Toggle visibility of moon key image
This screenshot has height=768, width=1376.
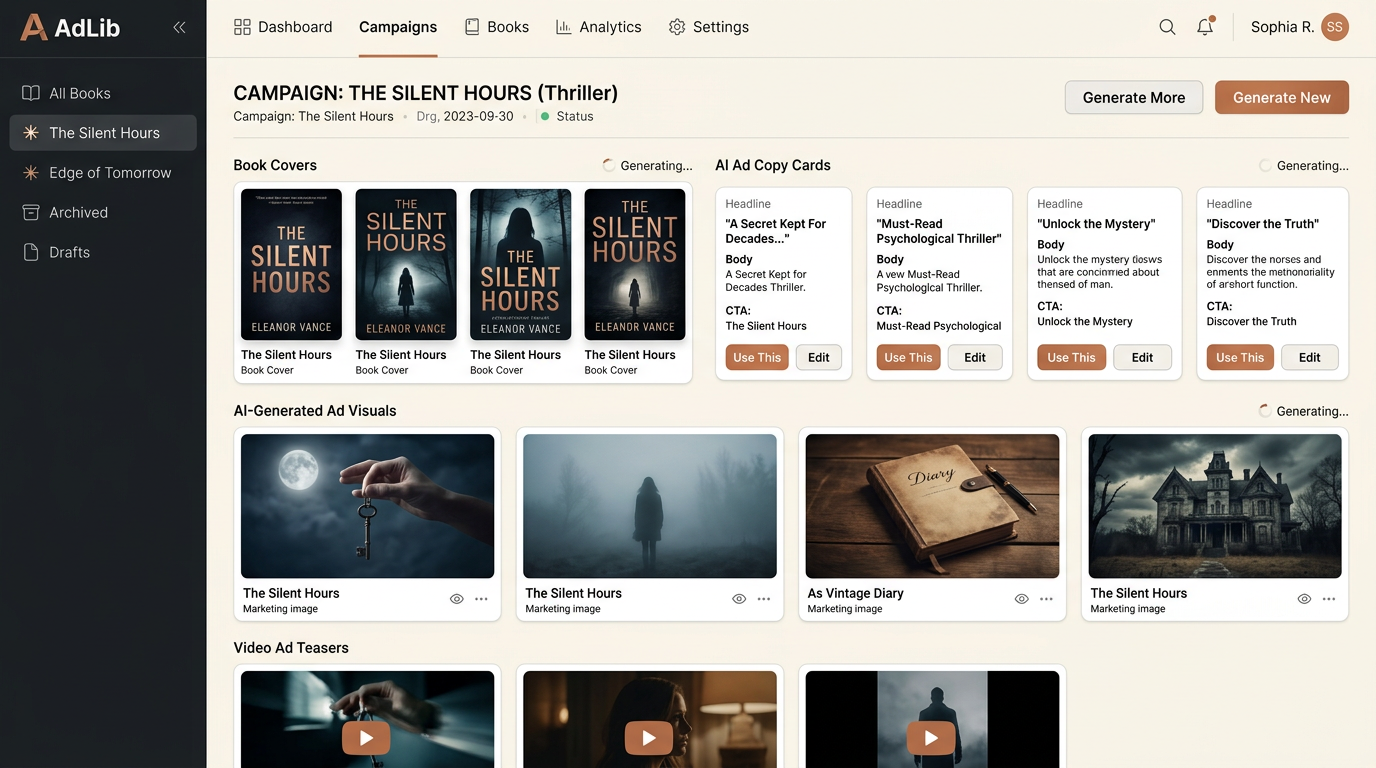click(456, 599)
